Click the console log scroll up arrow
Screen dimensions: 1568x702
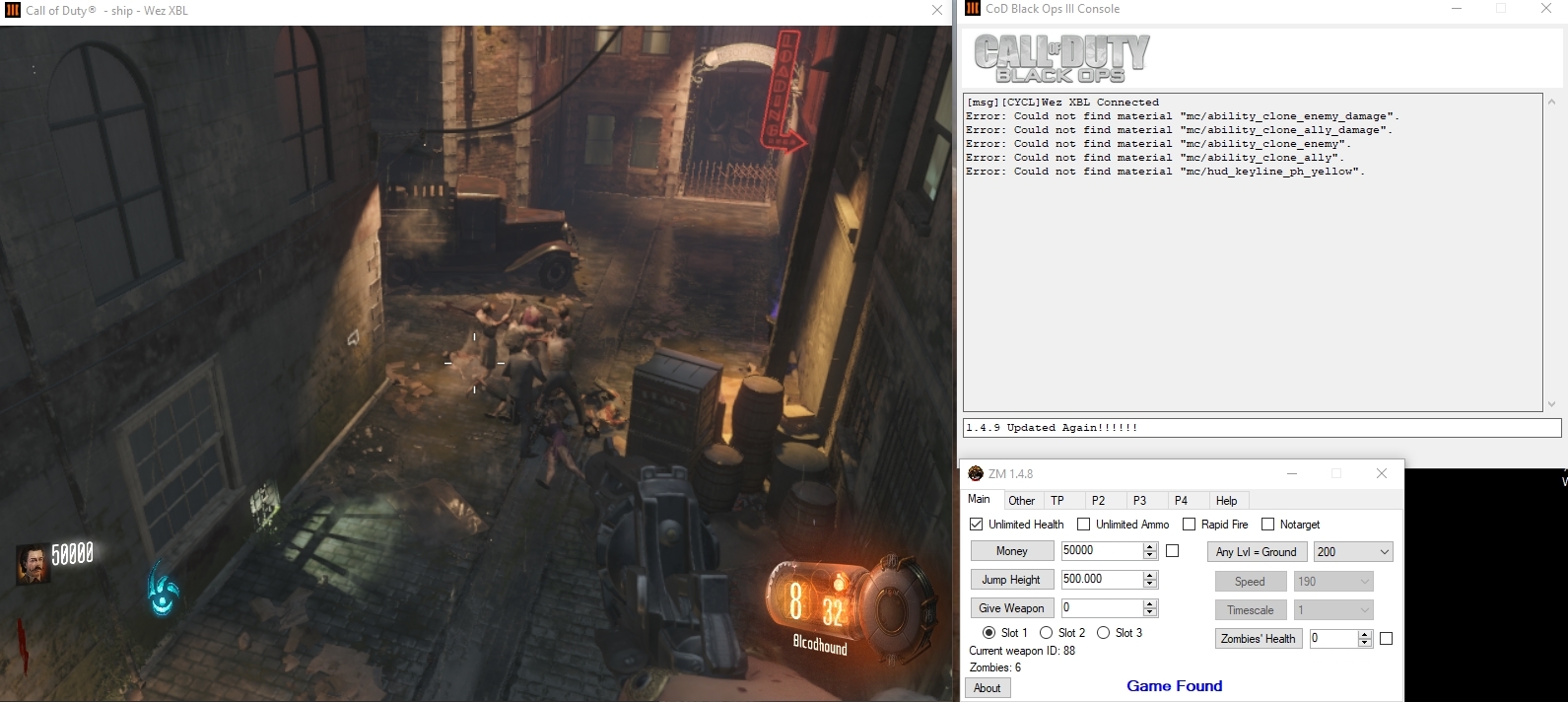(x=1552, y=102)
